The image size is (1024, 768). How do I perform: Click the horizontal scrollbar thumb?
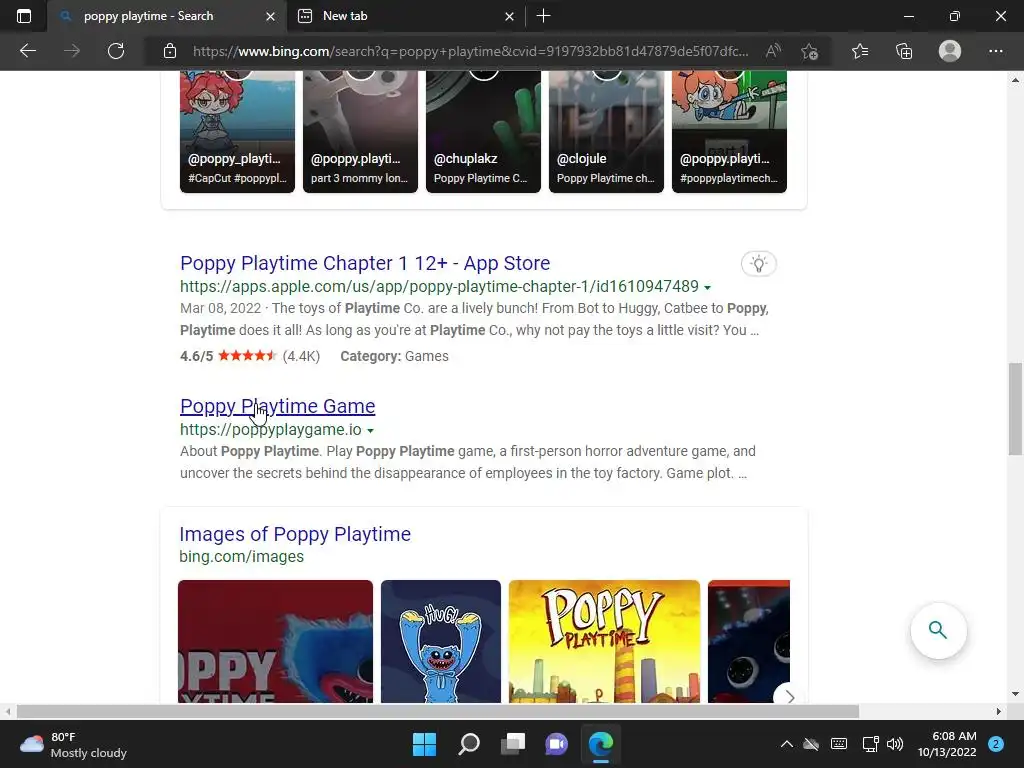coord(438,711)
